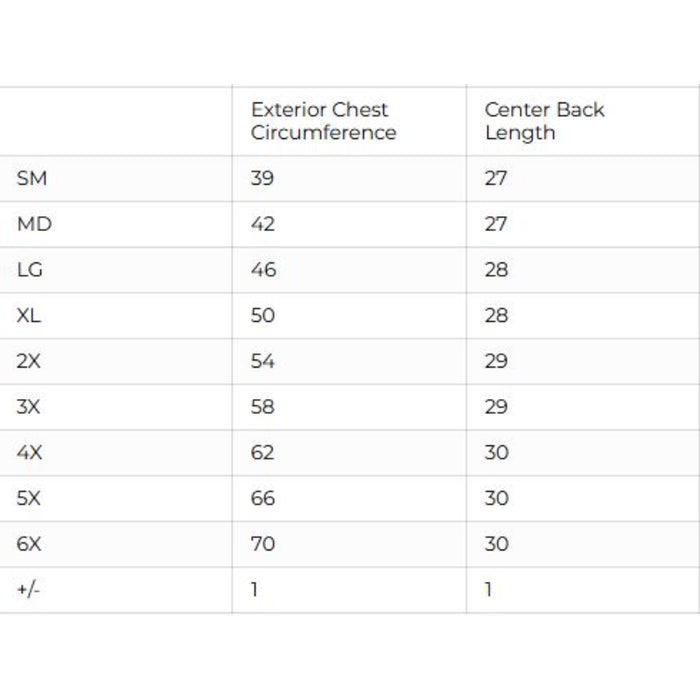
Task: Click the Center Back Length column header
Action: coord(544,121)
